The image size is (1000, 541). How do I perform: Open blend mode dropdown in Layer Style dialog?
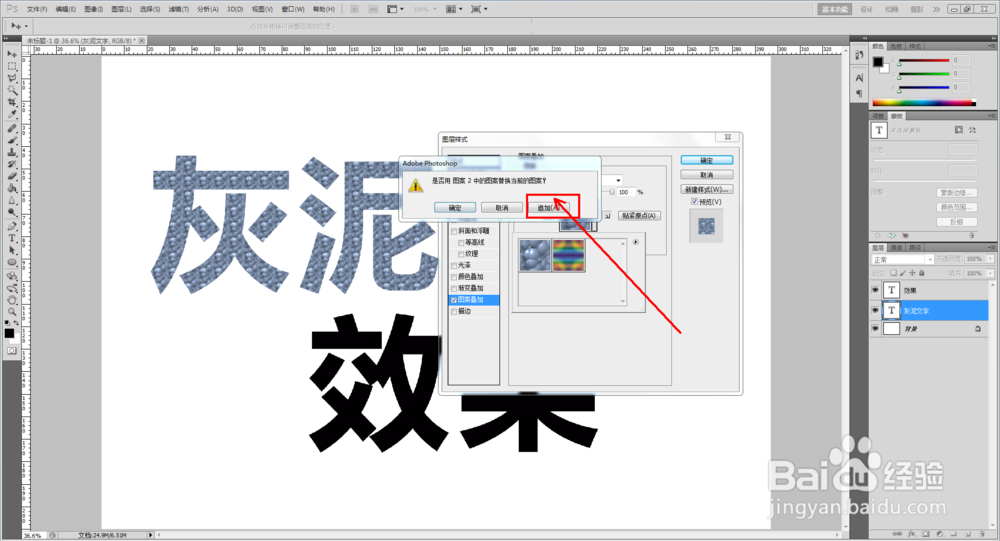[618, 181]
